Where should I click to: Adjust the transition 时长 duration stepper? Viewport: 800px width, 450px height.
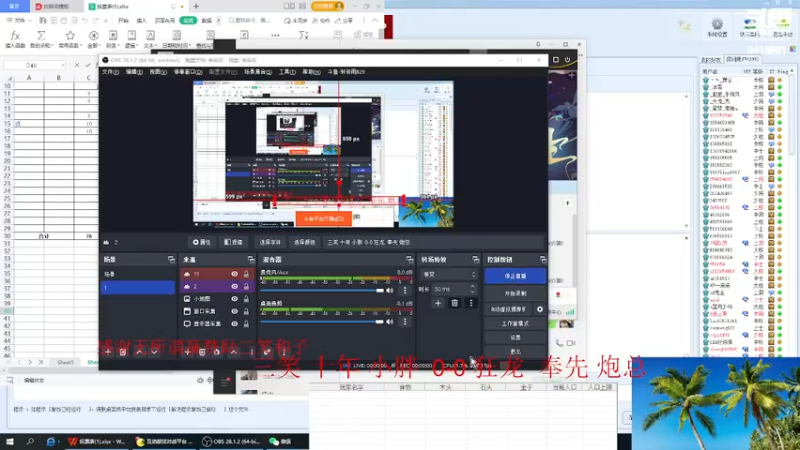click(472, 289)
